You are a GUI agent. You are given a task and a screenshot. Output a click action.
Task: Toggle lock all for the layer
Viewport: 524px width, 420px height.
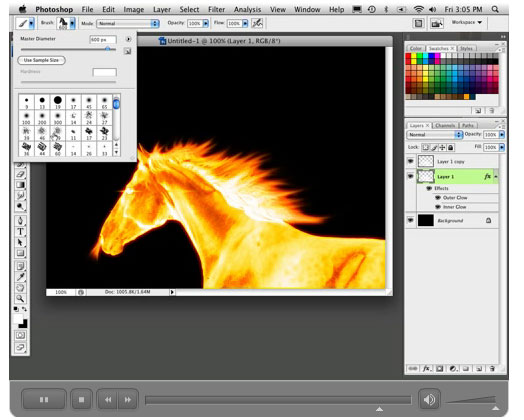click(450, 147)
